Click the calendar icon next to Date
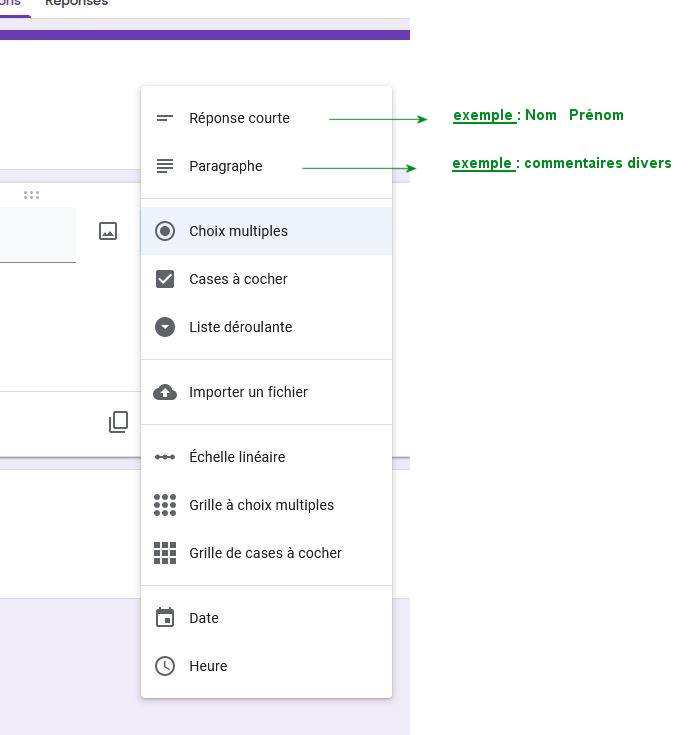 click(165, 617)
